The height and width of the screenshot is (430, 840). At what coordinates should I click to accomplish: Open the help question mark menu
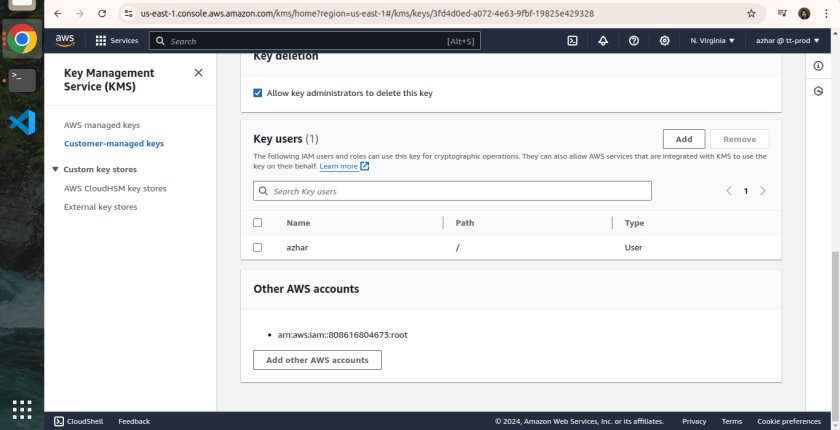pos(634,41)
